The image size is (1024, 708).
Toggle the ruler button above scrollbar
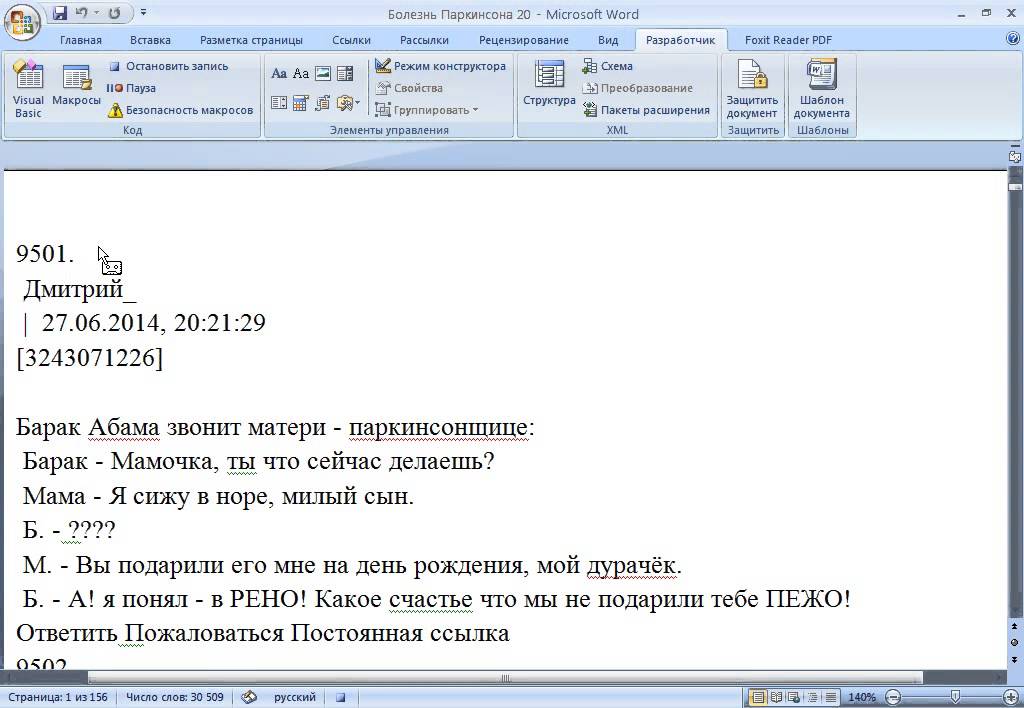pyautogui.click(x=1014, y=157)
